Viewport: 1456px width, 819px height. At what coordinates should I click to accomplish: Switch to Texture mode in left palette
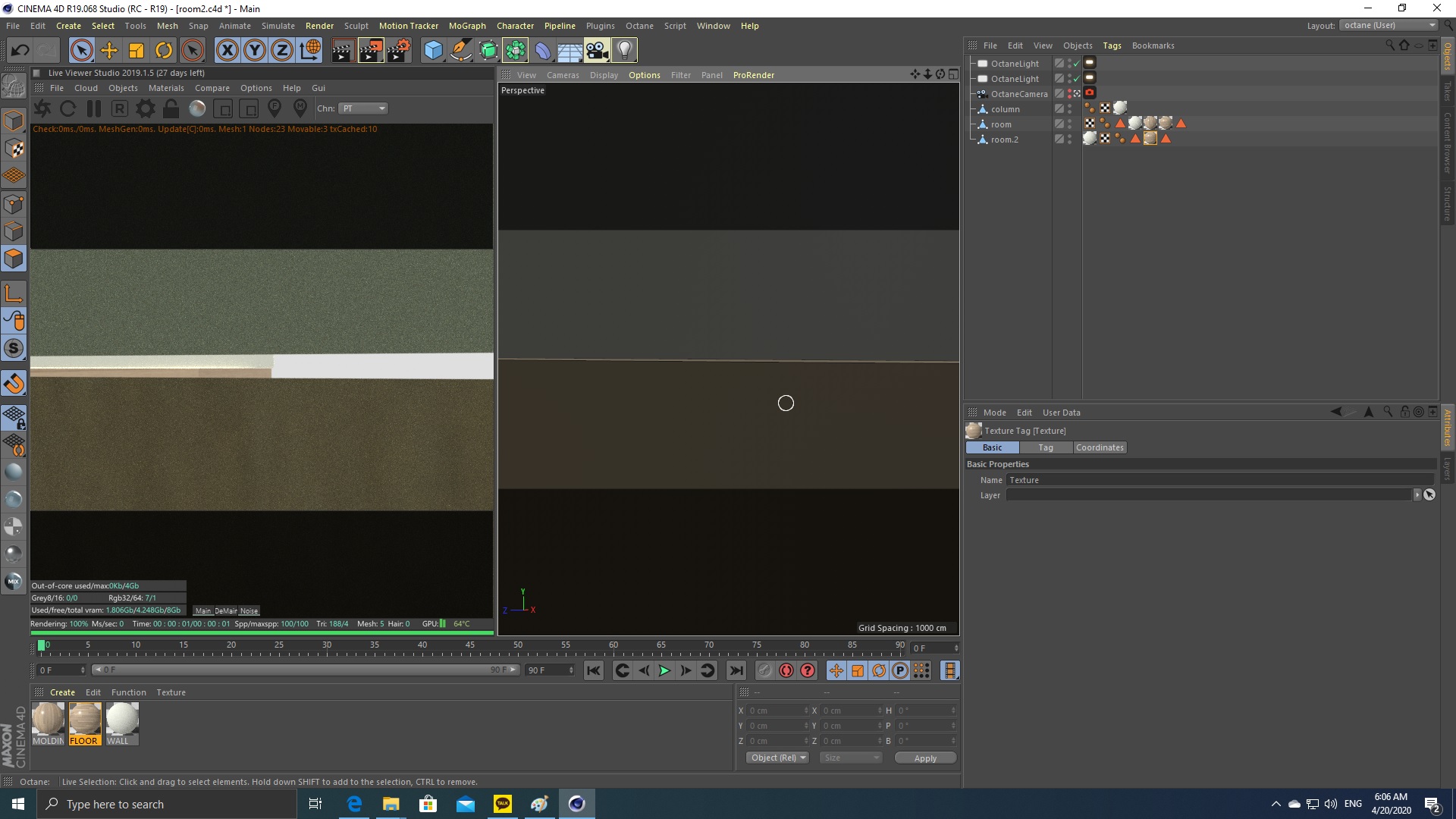[x=14, y=149]
